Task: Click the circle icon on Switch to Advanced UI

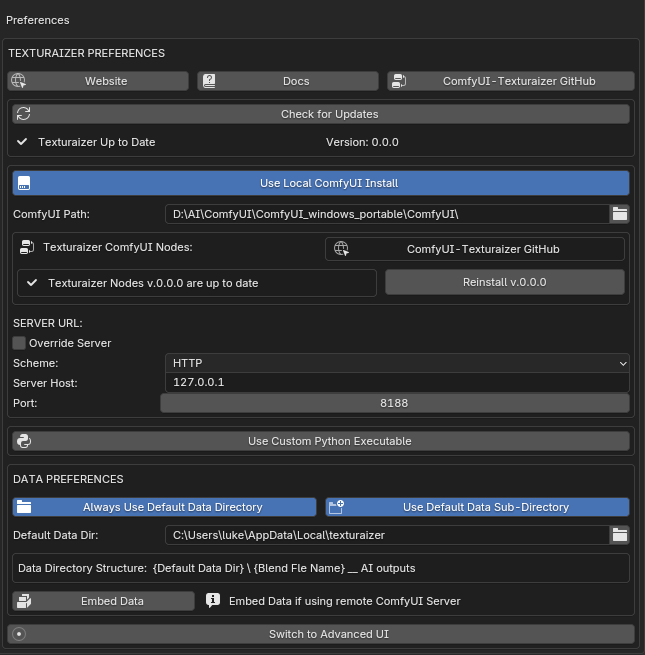Action: tap(19, 634)
